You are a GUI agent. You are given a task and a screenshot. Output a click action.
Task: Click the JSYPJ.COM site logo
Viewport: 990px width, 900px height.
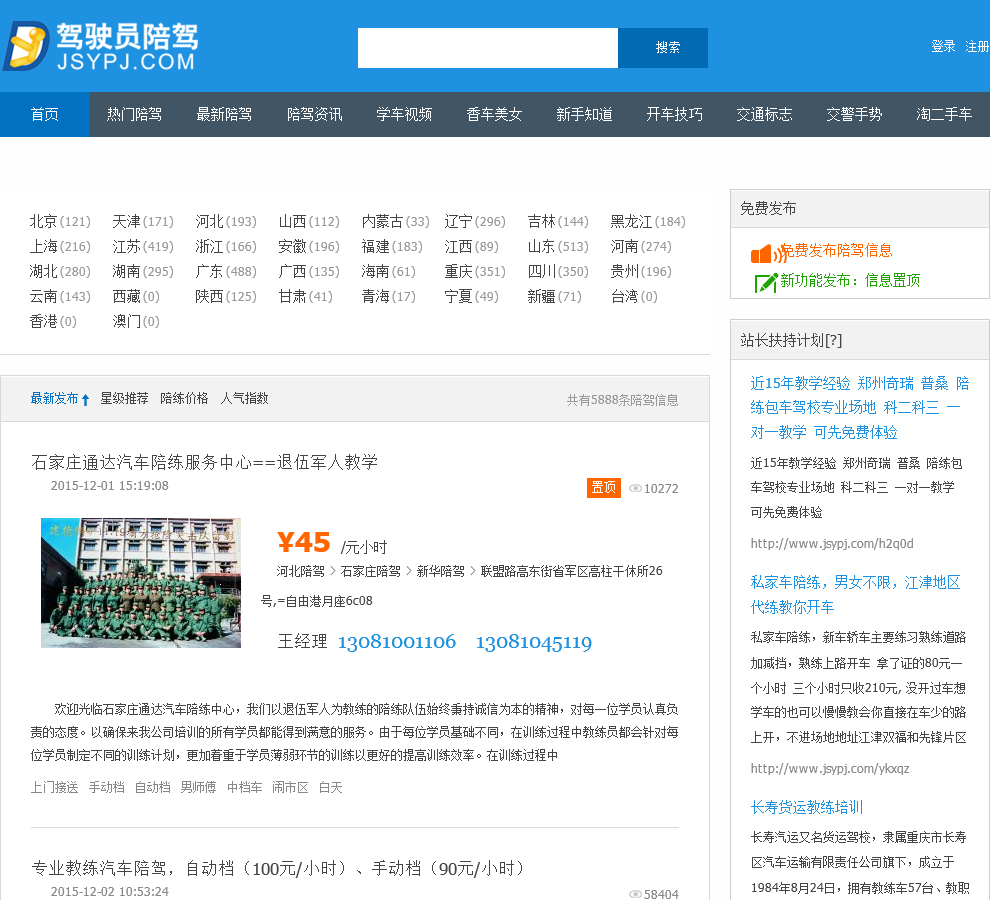click(101, 45)
